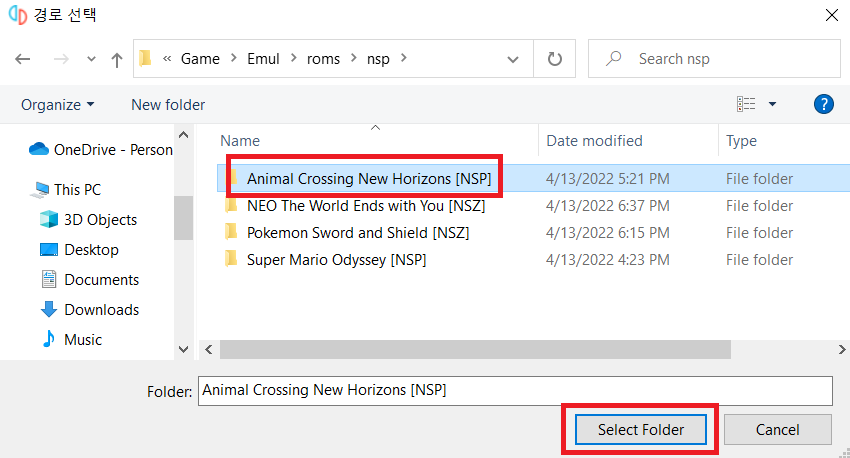Expand the chevron after the roms breadcrumb
This screenshot has width=850, height=458.
click(x=353, y=58)
